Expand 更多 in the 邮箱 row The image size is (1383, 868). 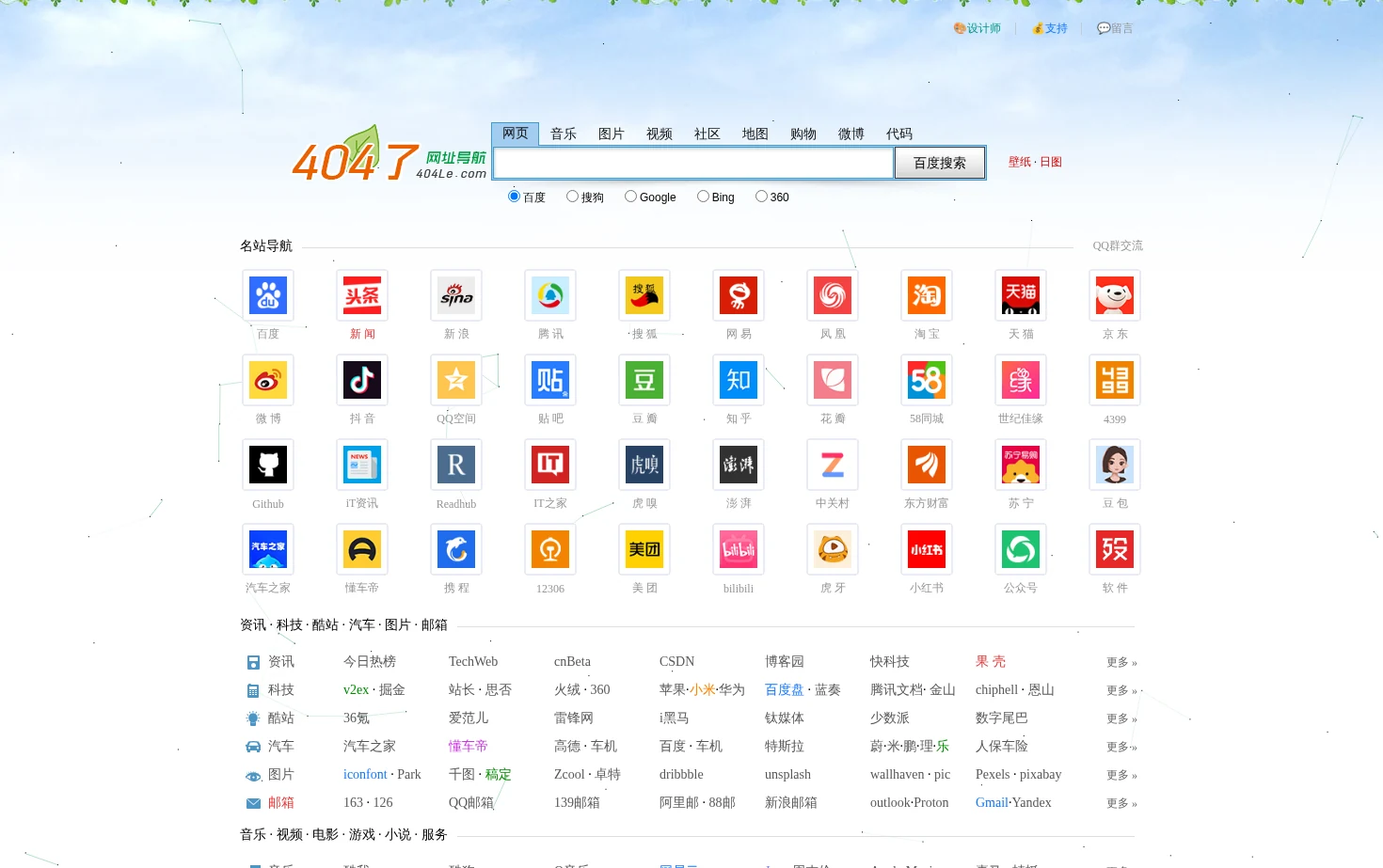click(x=1121, y=803)
